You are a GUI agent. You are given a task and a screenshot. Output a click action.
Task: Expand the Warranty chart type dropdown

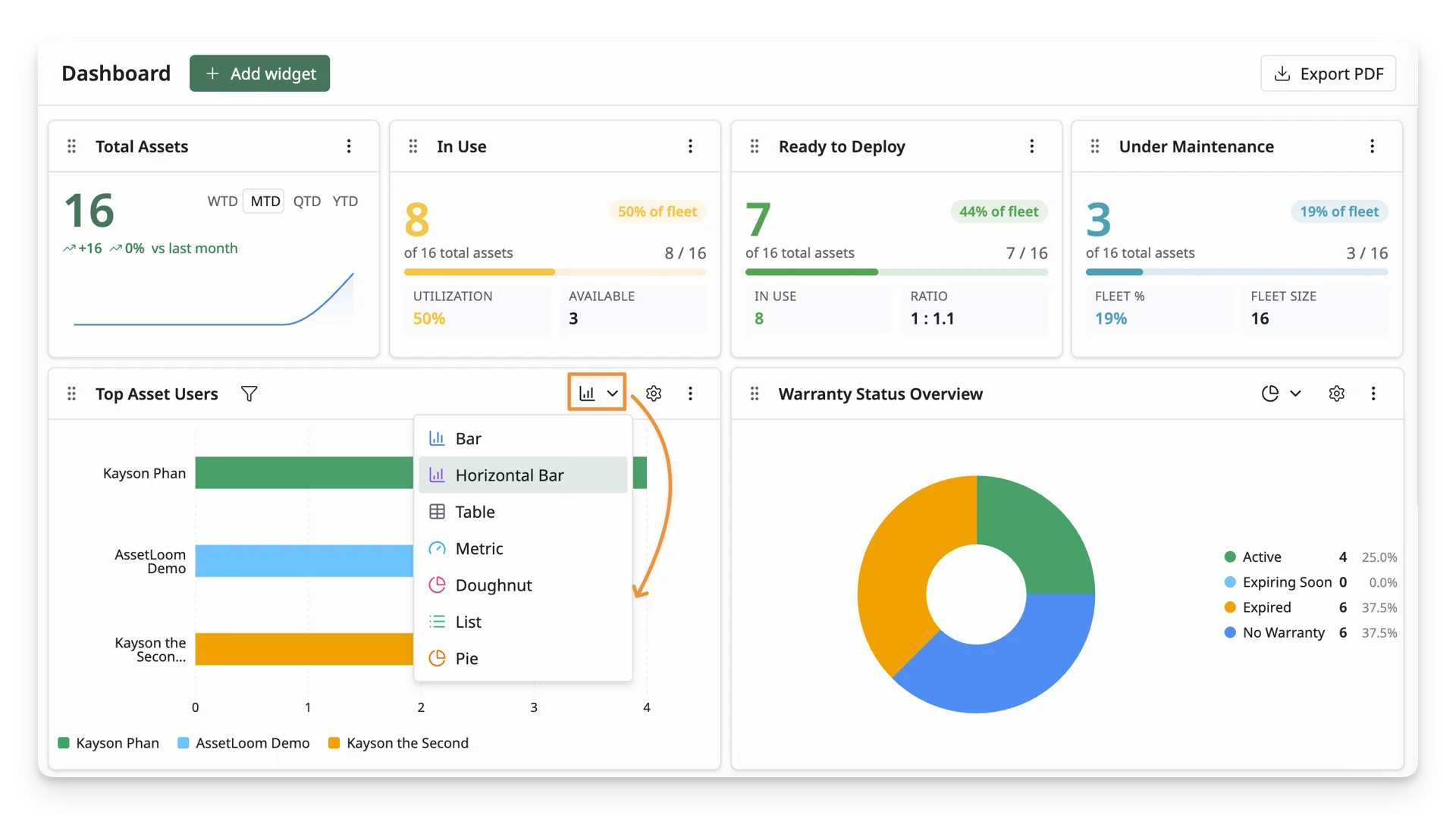tap(1282, 393)
